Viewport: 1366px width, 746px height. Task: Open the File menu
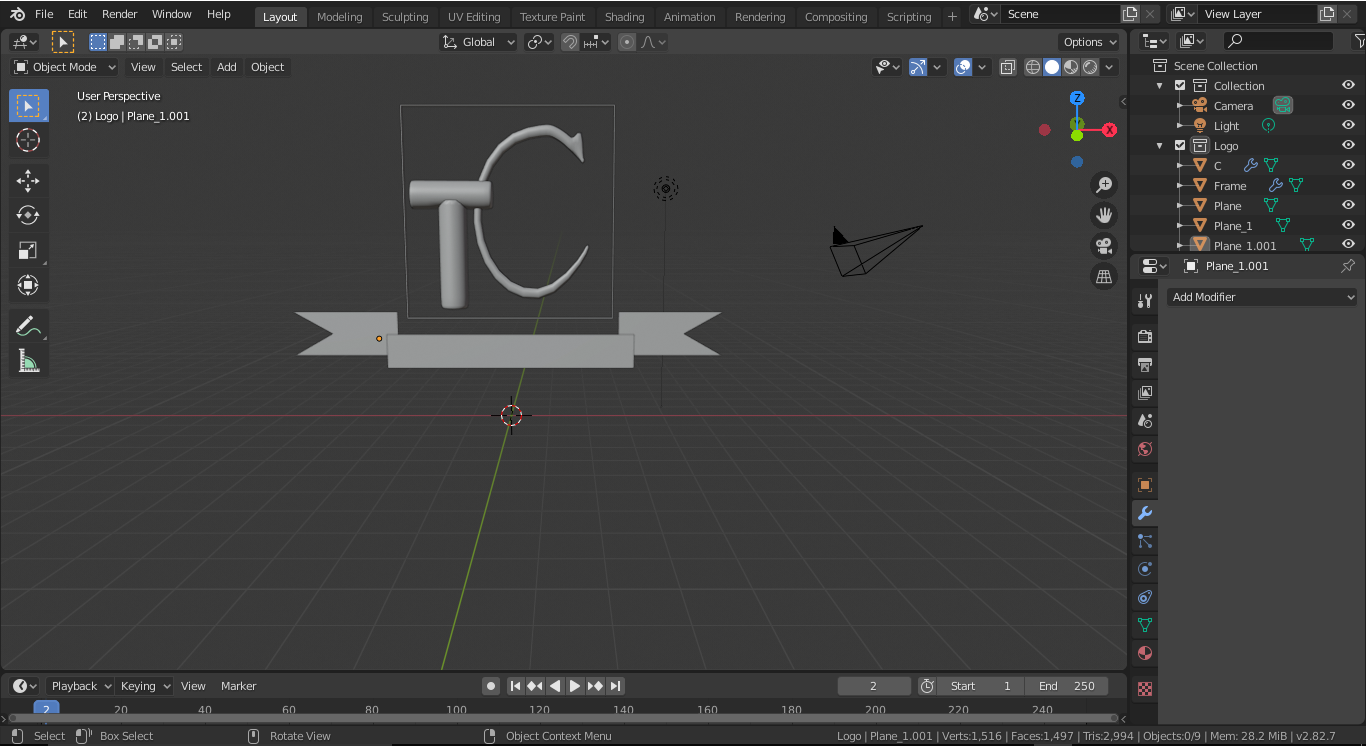point(44,14)
